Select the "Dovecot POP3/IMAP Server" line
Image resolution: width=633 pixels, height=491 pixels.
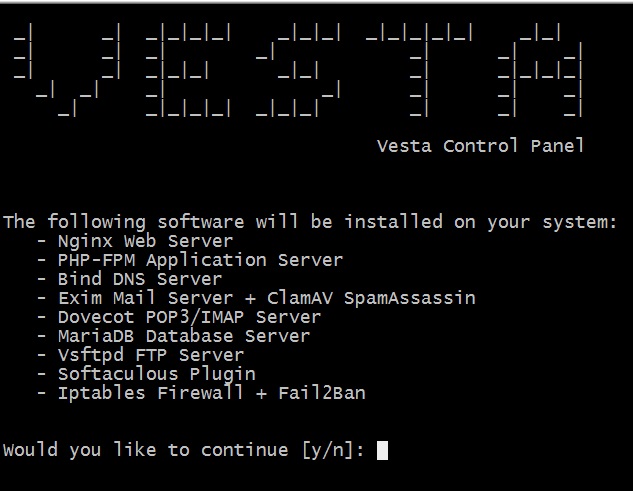coord(189,317)
